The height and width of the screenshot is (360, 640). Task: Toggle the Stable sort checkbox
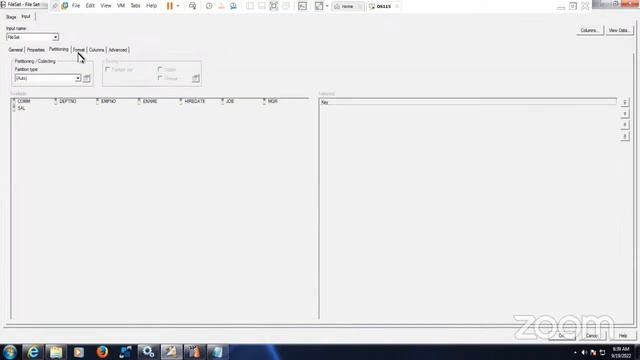pyautogui.click(x=160, y=69)
